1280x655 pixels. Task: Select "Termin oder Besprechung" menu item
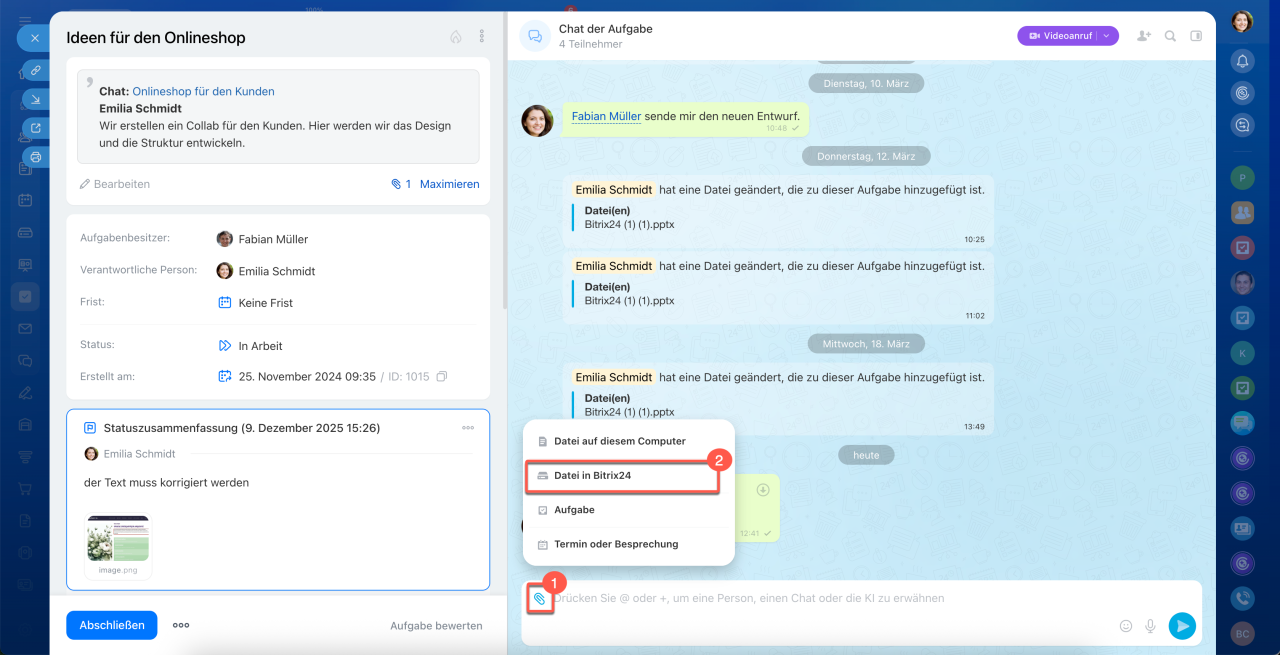coord(615,544)
